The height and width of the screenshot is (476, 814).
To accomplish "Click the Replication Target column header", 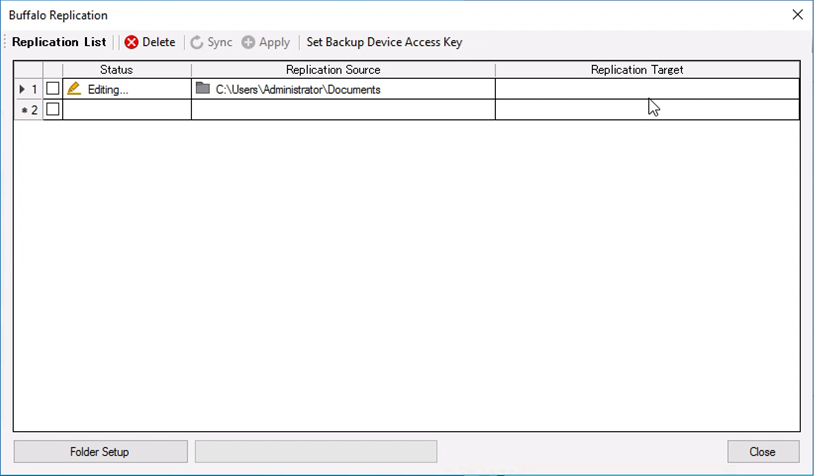I will point(637,70).
